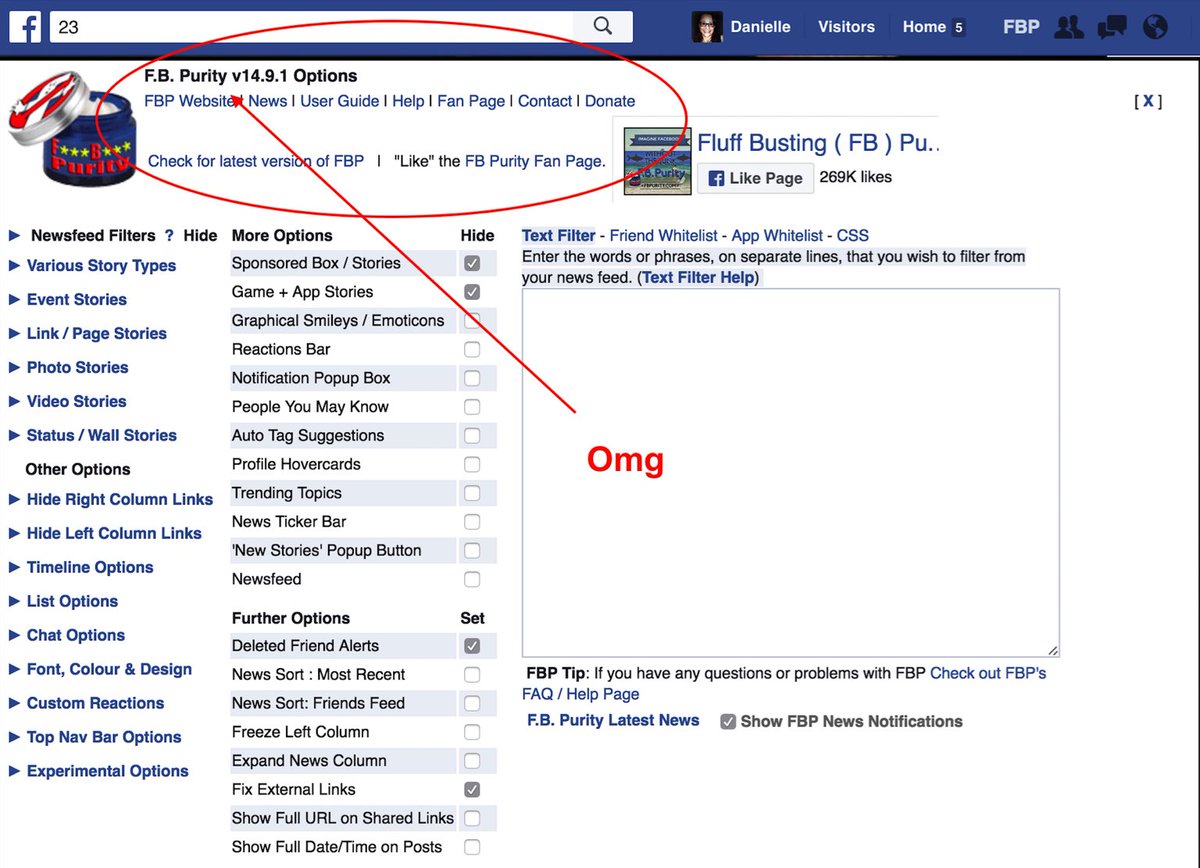Switch to Text Filter tab
Image resolution: width=1200 pixels, height=868 pixels.
(559, 236)
